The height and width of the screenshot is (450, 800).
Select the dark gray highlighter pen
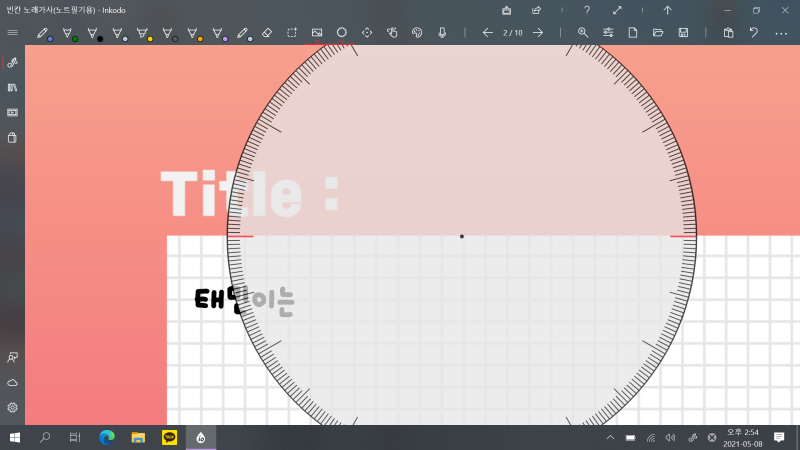coord(169,33)
